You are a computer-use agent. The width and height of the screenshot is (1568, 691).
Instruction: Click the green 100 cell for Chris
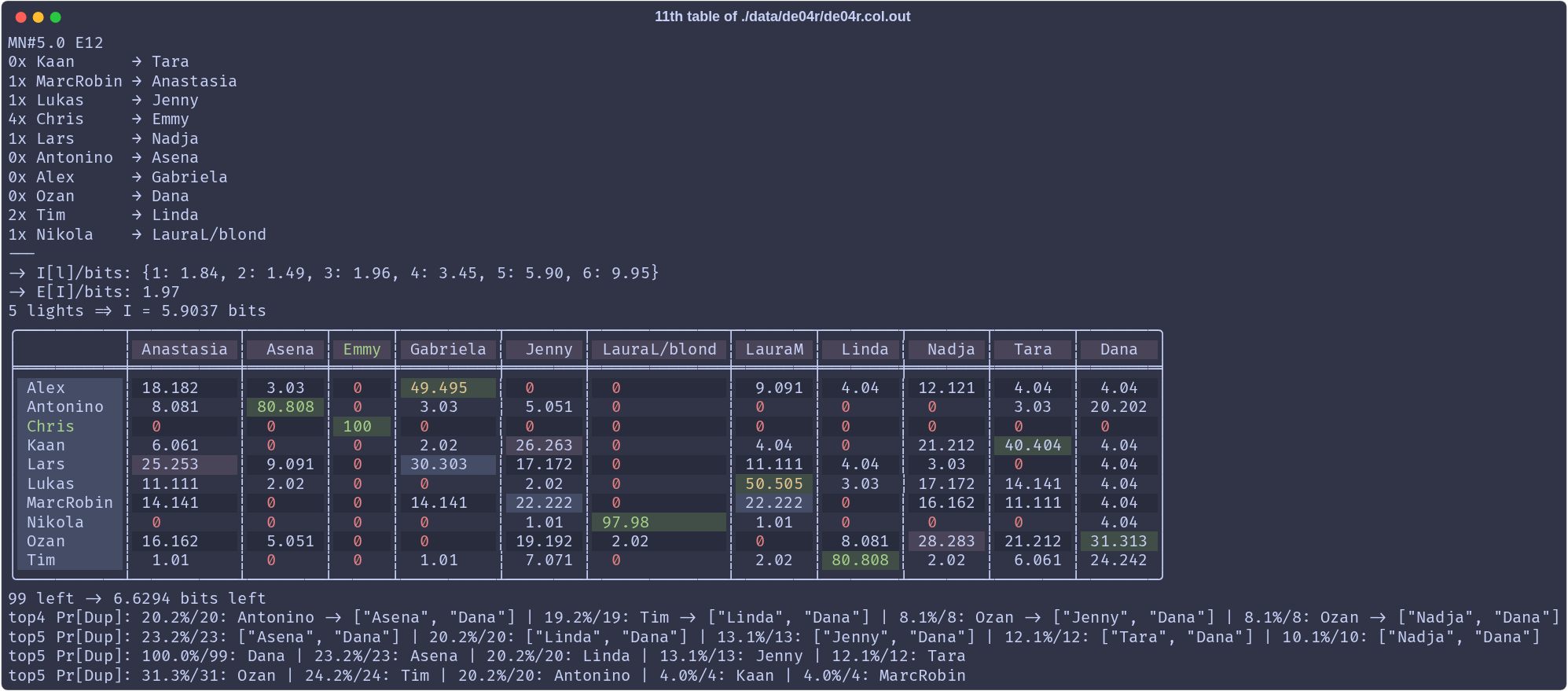pyautogui.click(x=362, y=426)
